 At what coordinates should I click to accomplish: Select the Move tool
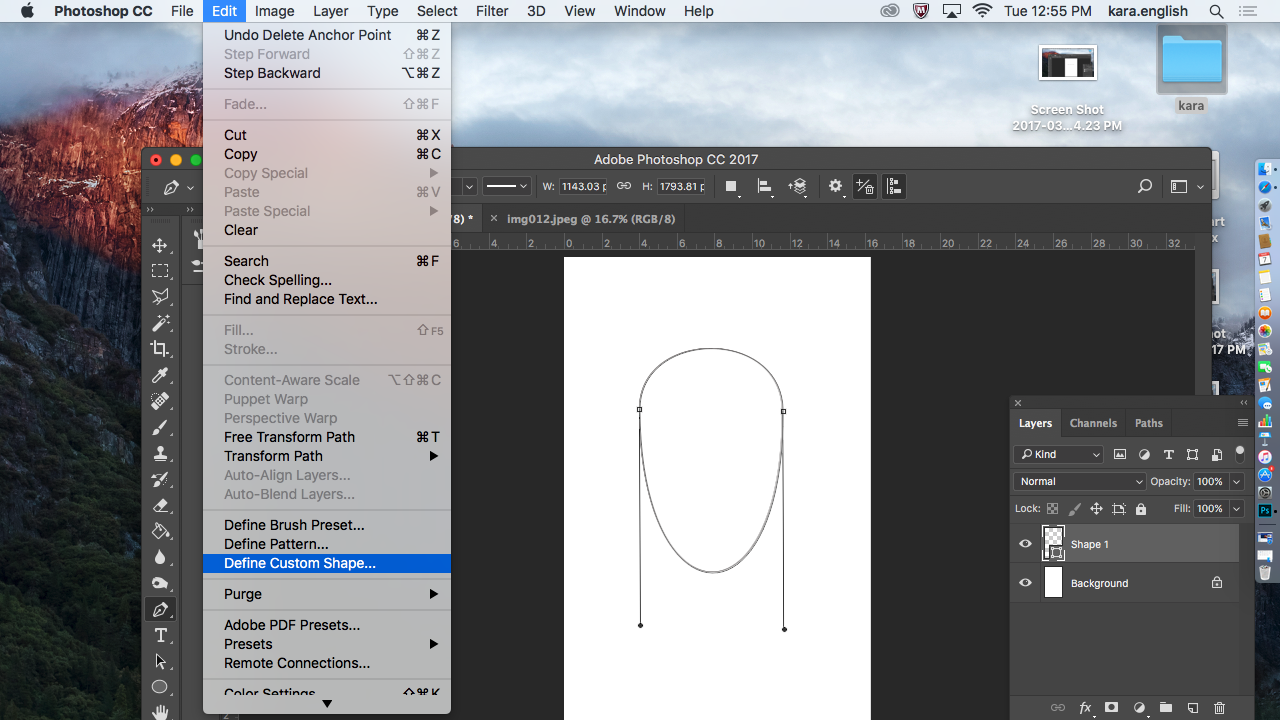tap(161, 243)
